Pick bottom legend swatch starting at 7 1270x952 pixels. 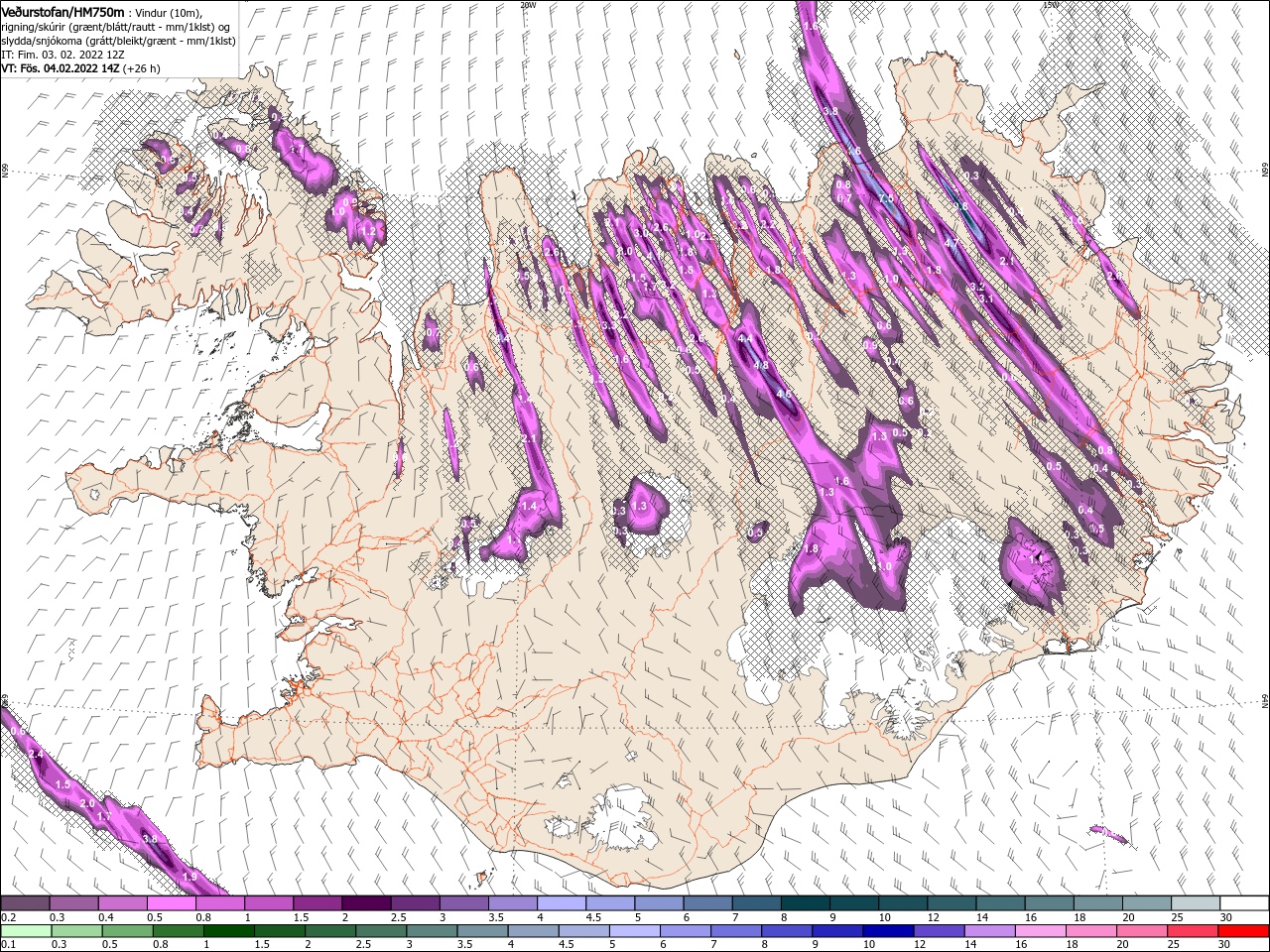click(x=736, y=931)
